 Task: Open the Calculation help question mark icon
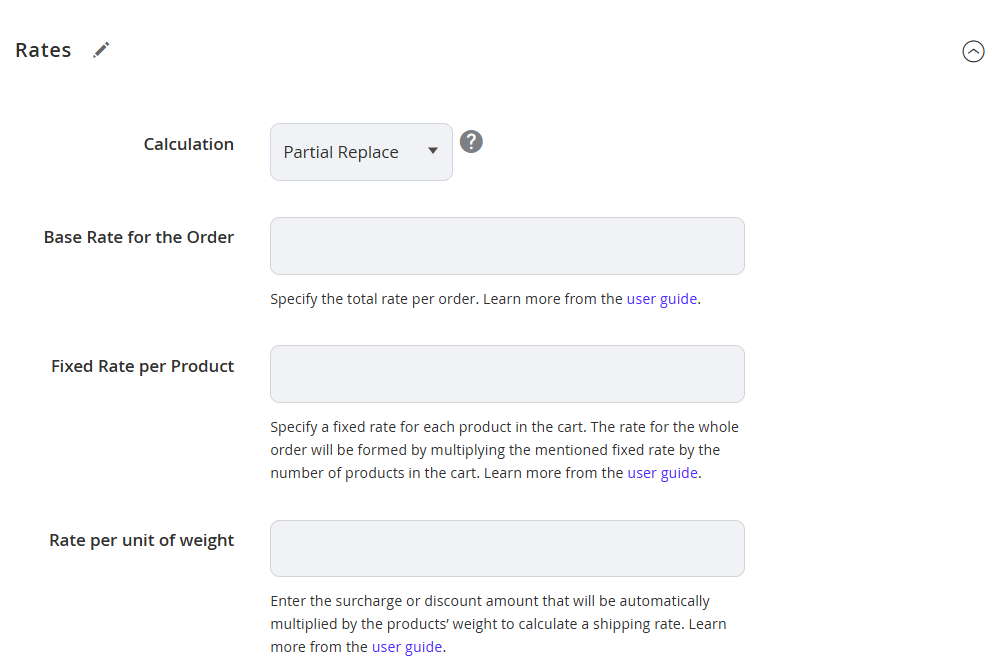click(x=471, y=141)
